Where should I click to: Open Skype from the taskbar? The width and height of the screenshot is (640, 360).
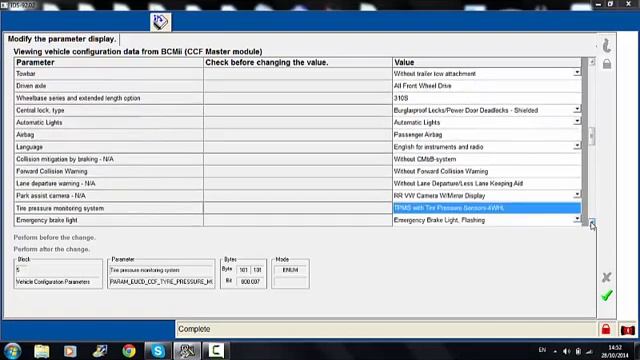(x=158, y=351)
